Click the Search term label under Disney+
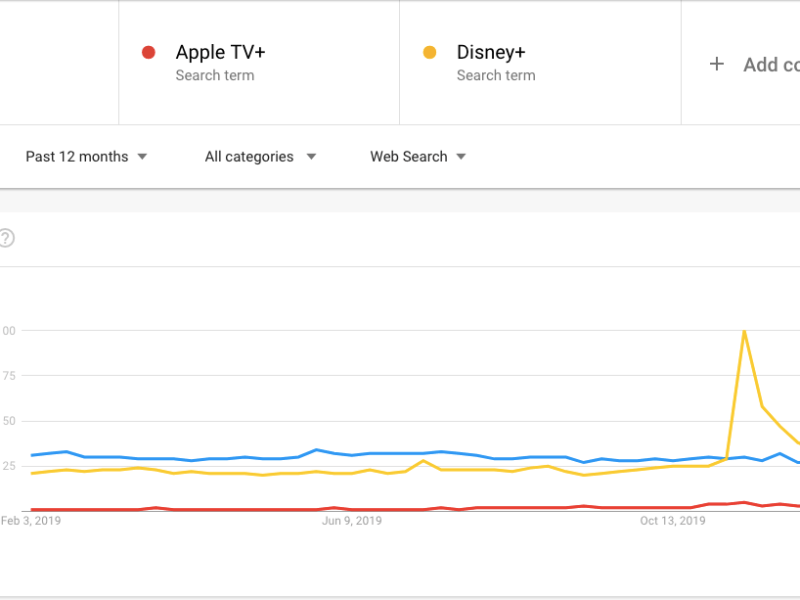The height and width of the screenshot is (600, 800). click(496, 75)
